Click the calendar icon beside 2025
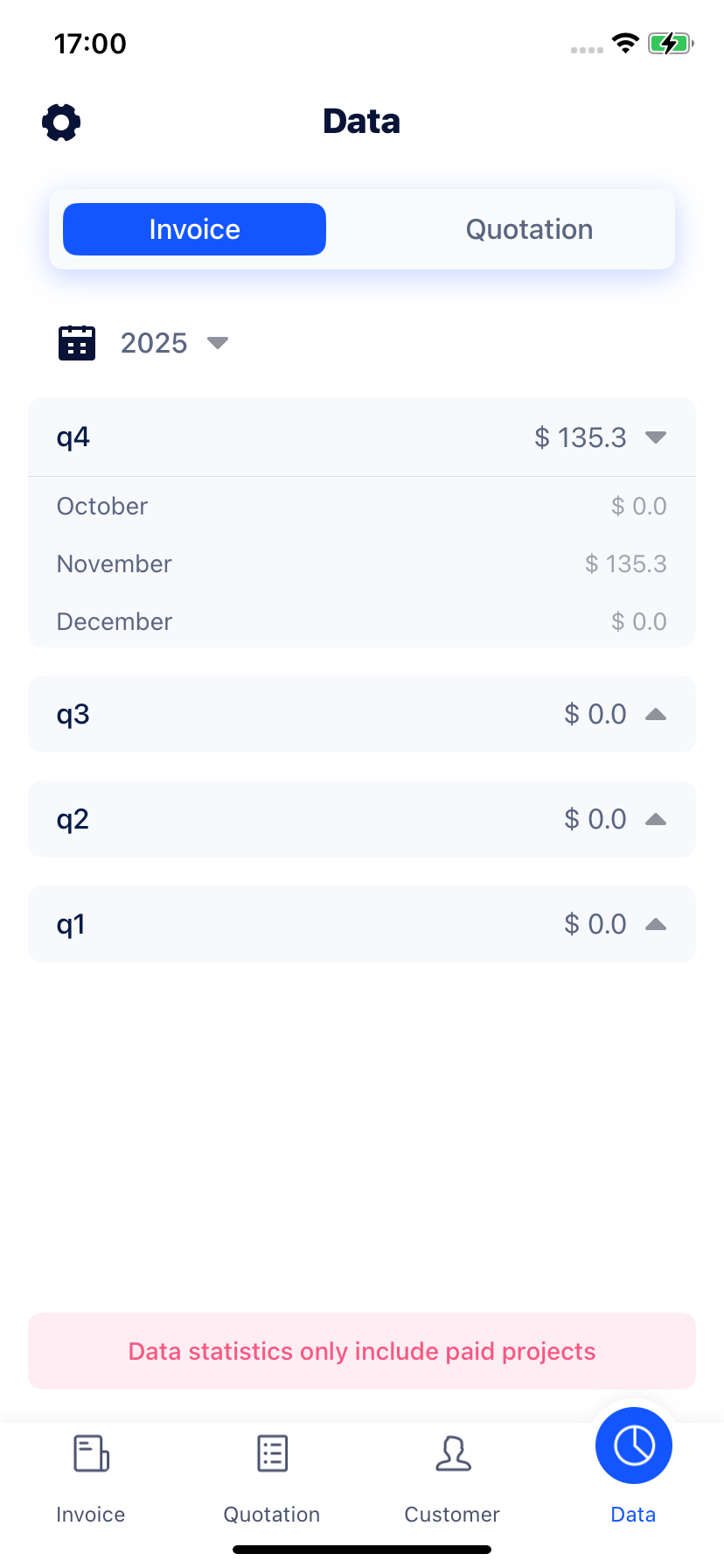This screenshot has height=1568, width=724. tap(77, 343)
